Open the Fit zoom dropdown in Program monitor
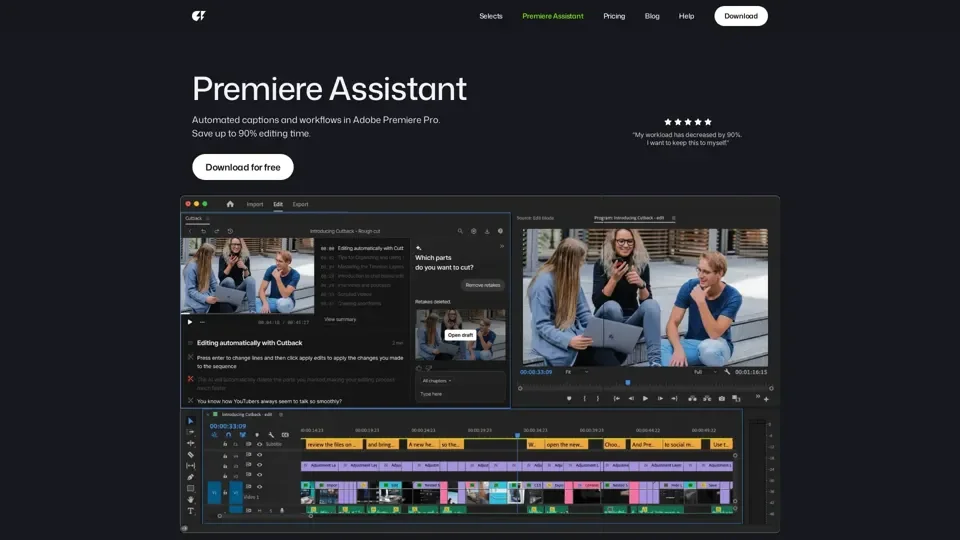Viewport: 960px width, 540px height. pyautogui.click(x=576, y=372)
